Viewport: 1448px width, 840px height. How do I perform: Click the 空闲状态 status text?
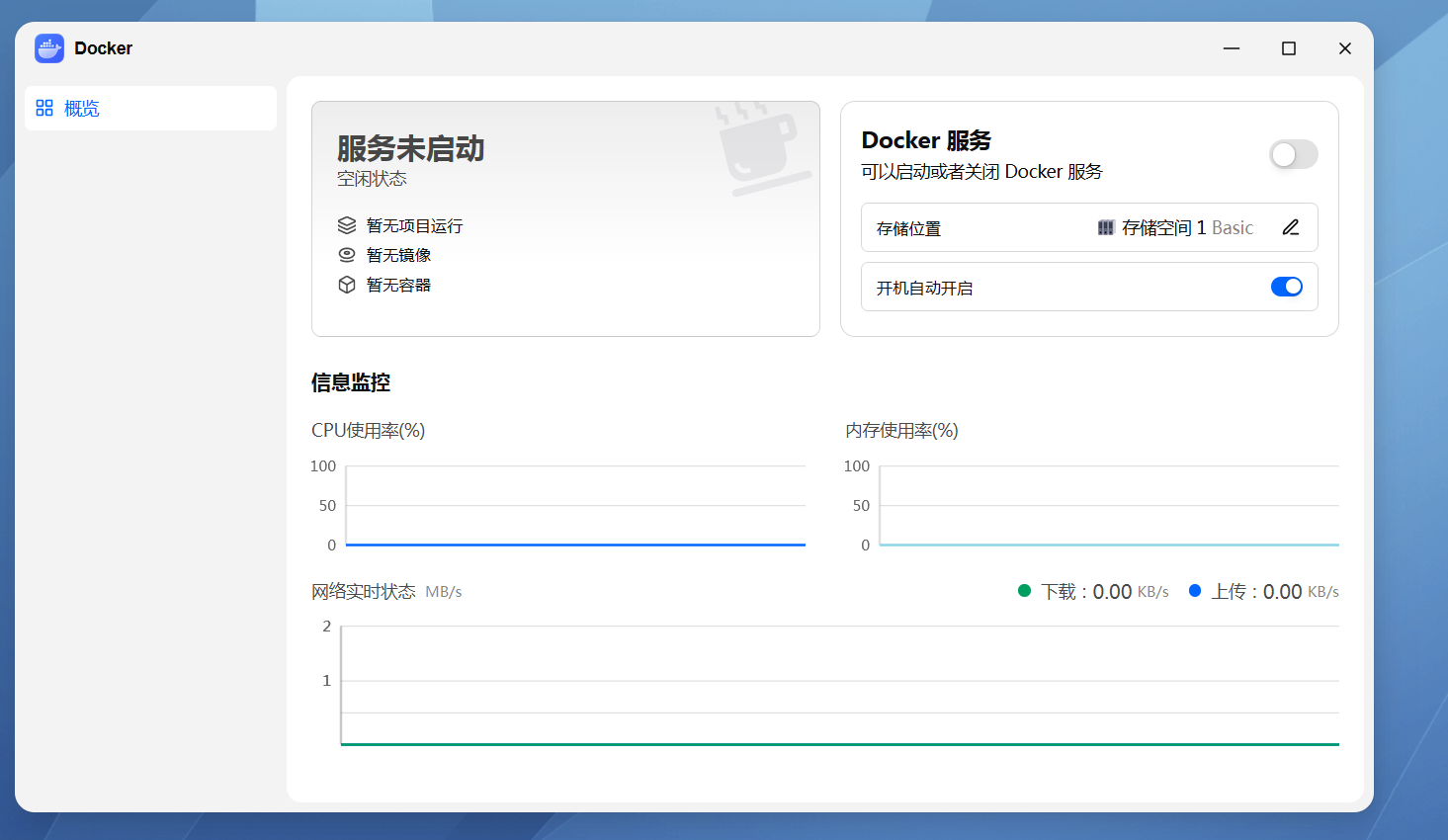click(372, 179)
